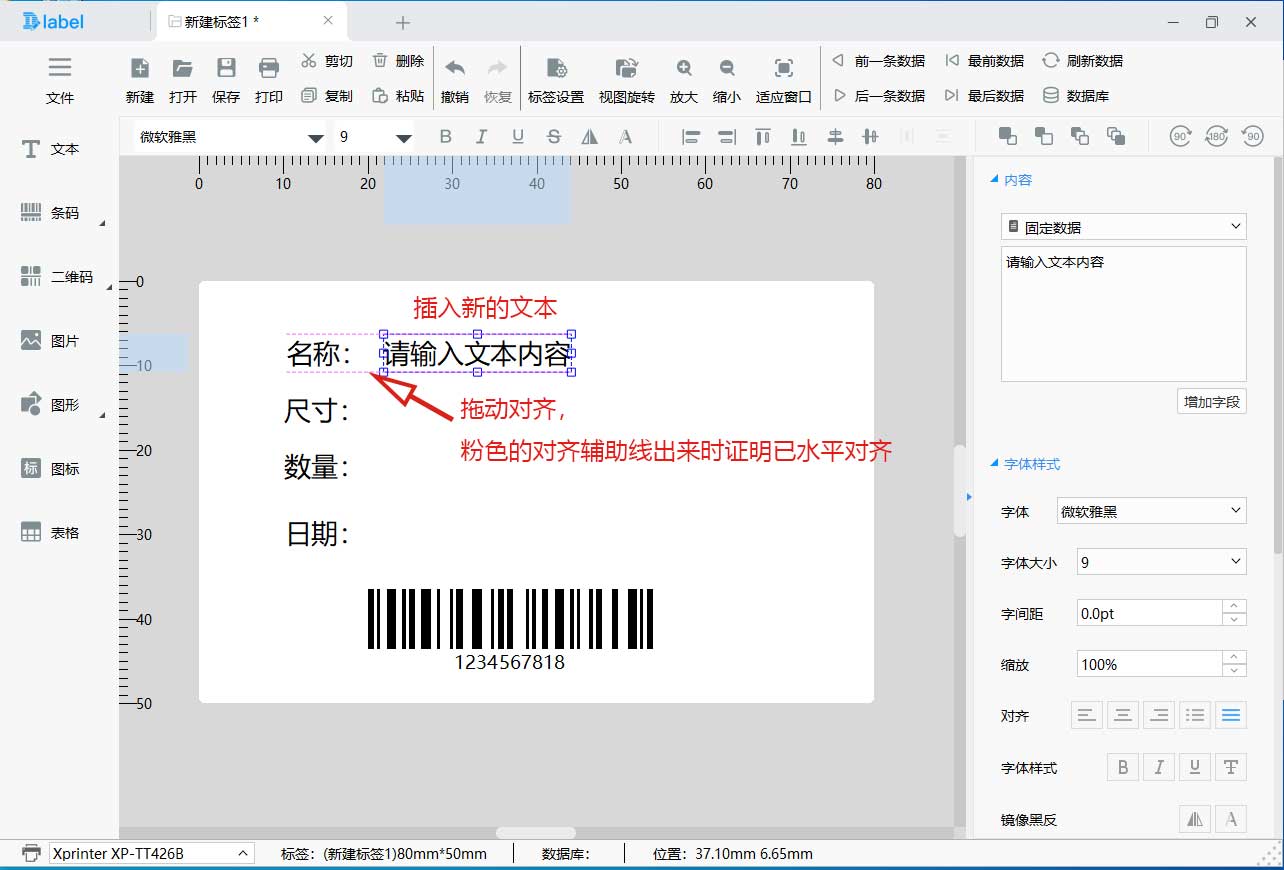The width and height of the screenshot is (1284, 870).
Task: Click the new tab plus button
Action: coord(403,22)
